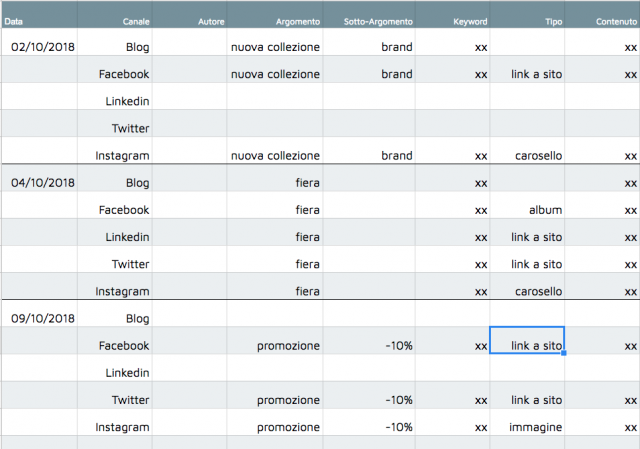Click the Sotto-Argomento column header
The height and width of the screenshot is (449, 640).
tap(369, 15)
